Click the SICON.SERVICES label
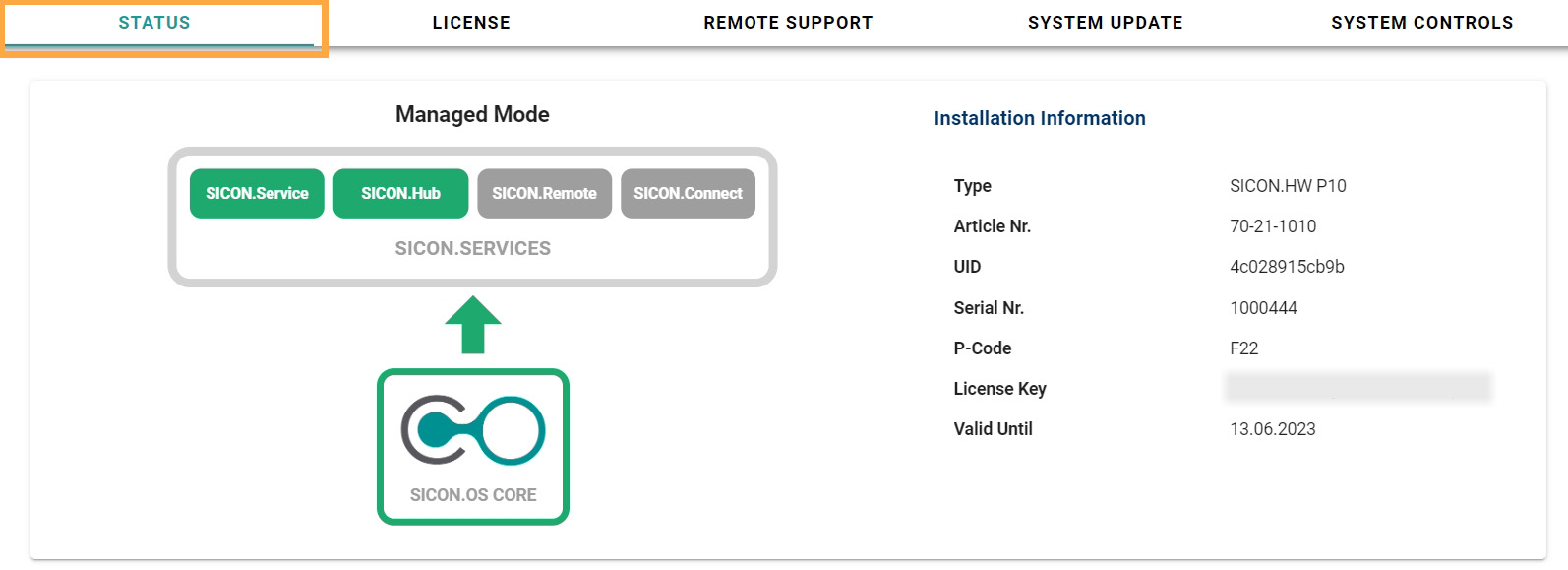 472,248
